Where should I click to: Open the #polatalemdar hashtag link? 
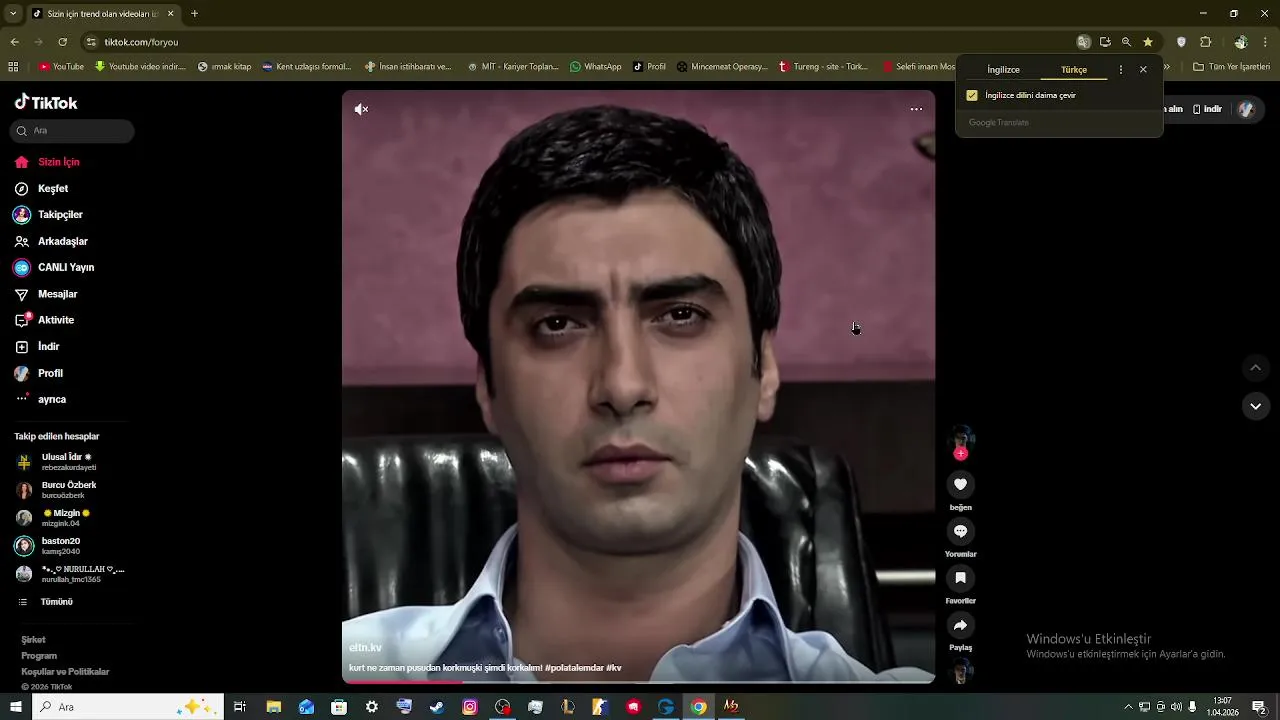(x=574, y=668)
